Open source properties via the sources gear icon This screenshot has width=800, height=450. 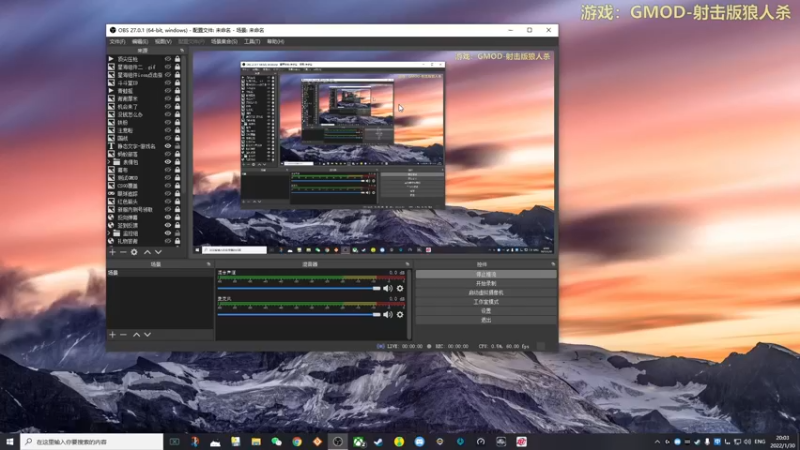coord(134,252)
